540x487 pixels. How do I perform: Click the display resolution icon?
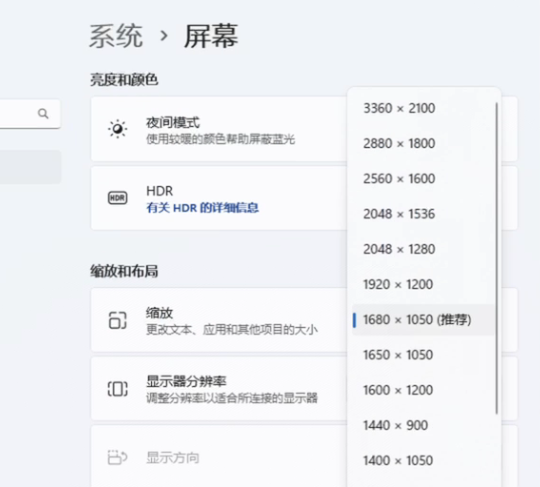(117, 389)
